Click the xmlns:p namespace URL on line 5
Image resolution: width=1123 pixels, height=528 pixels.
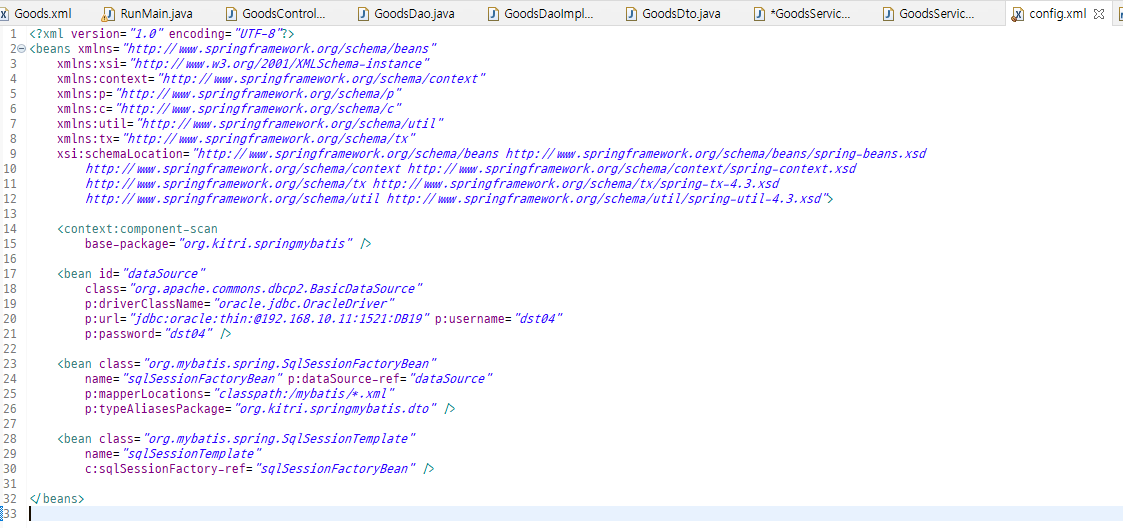258,95
